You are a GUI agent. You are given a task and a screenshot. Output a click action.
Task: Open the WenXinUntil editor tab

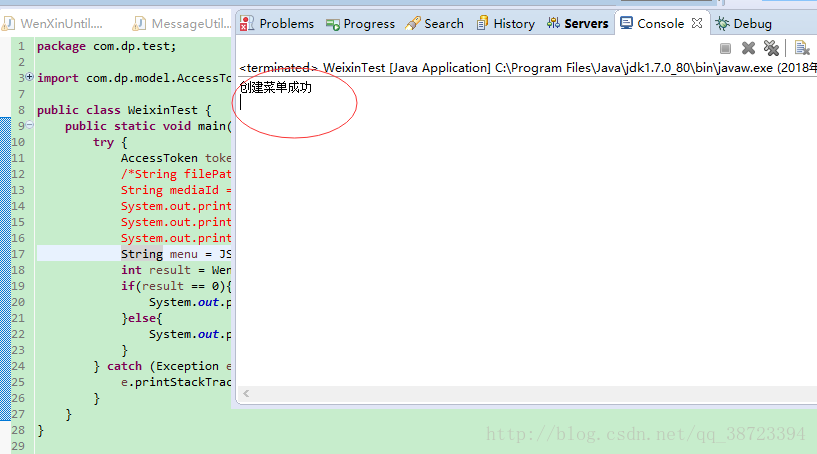[53, 23]
